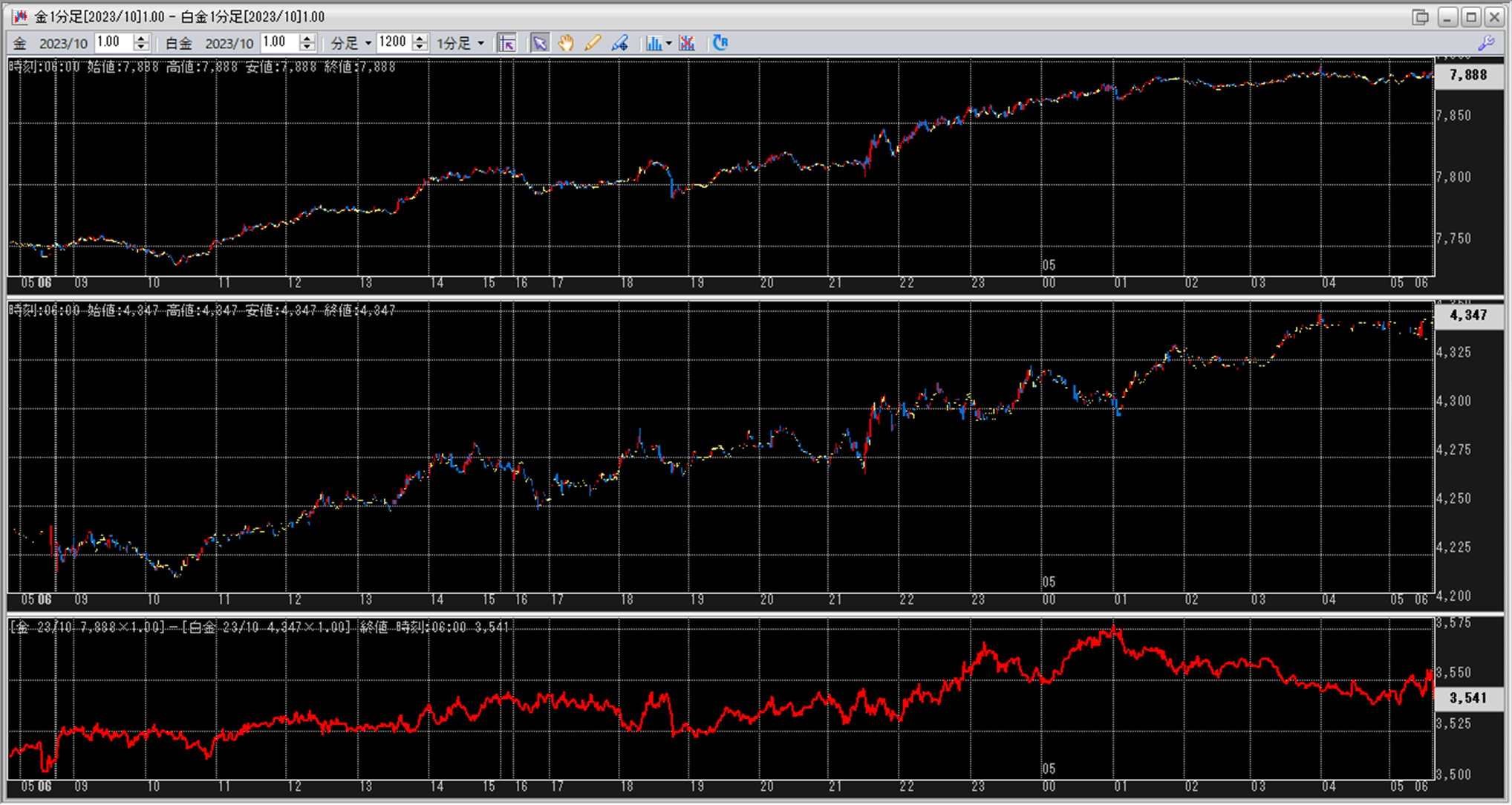
Task: Click the 3,541 spread price tag
Action: pyautogui.click(x=1468, y=698)
